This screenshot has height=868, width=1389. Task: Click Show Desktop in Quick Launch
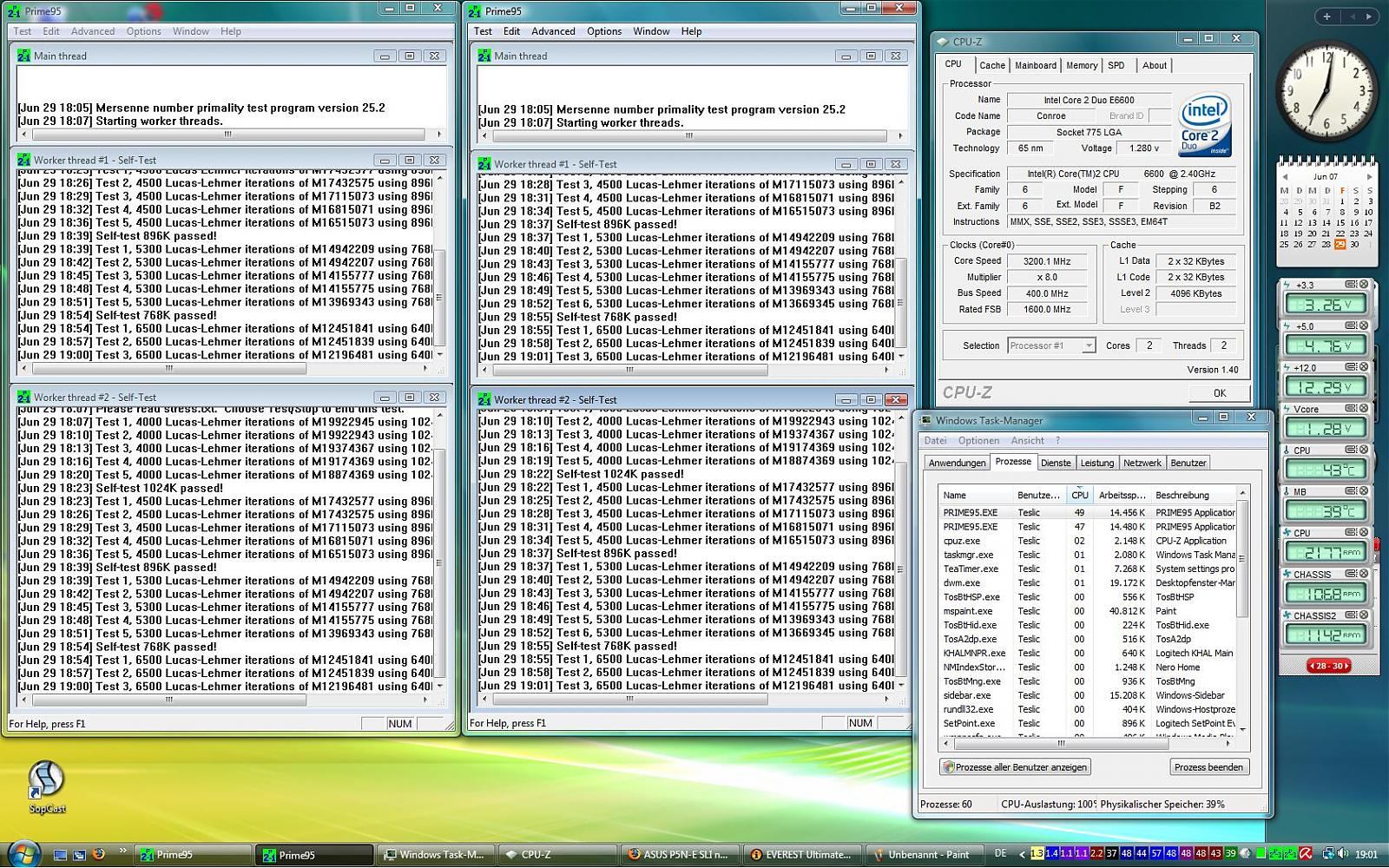[x=60, y=854]
